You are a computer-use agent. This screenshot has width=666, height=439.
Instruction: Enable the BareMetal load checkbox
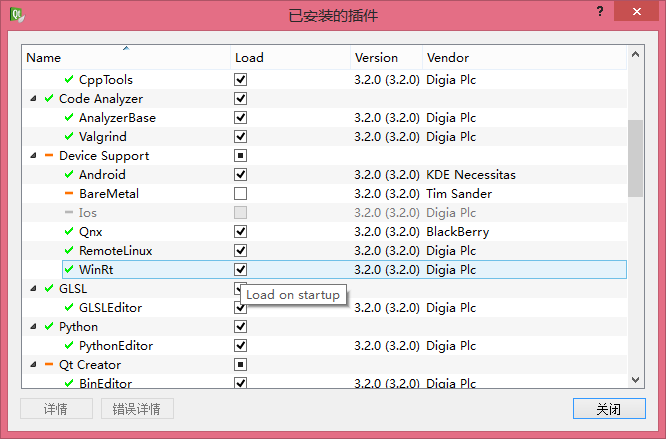click(x=240, y=193)
